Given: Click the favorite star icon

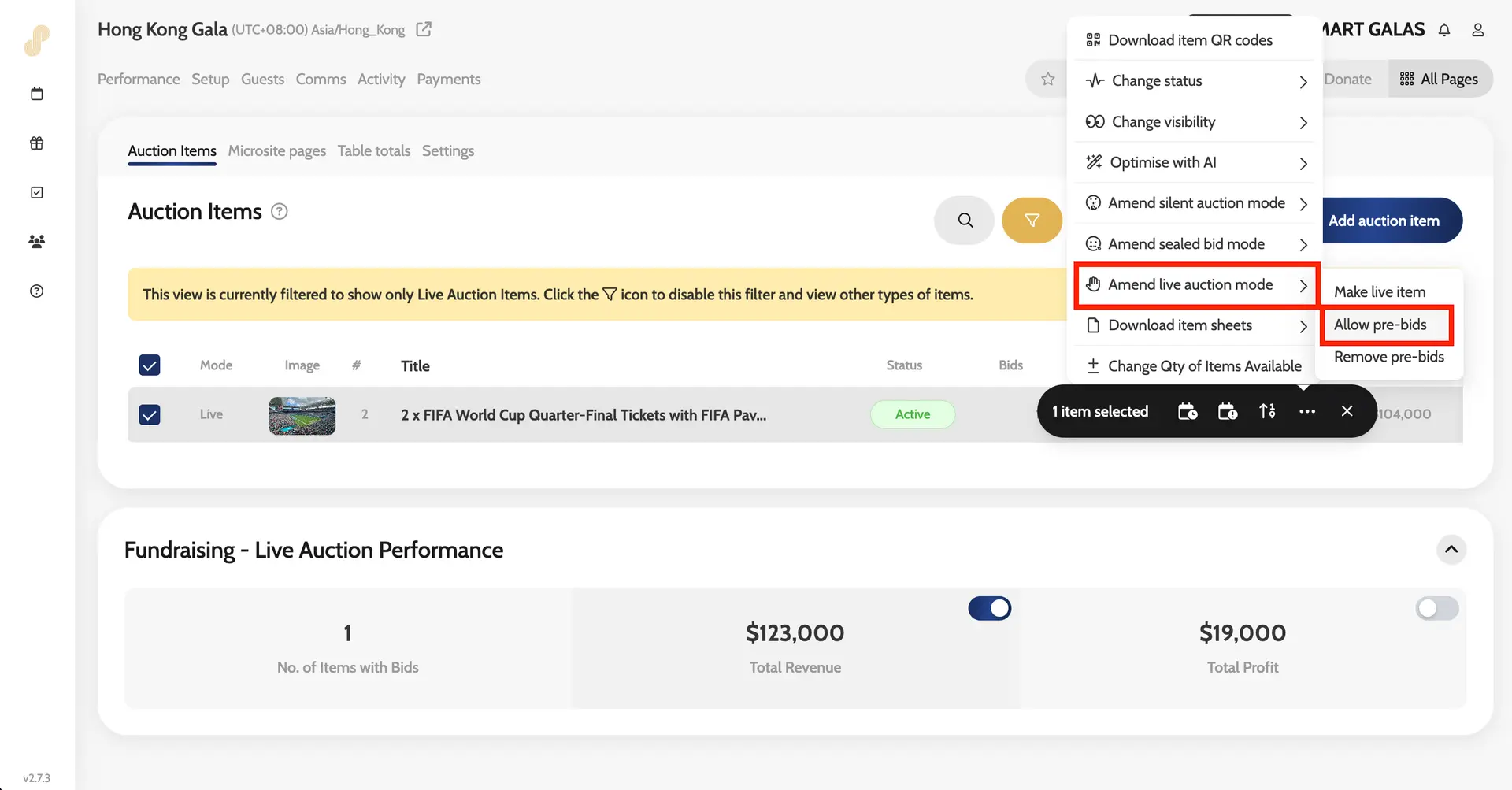Looking at the screenshot, I should [x=1047, y=79].
